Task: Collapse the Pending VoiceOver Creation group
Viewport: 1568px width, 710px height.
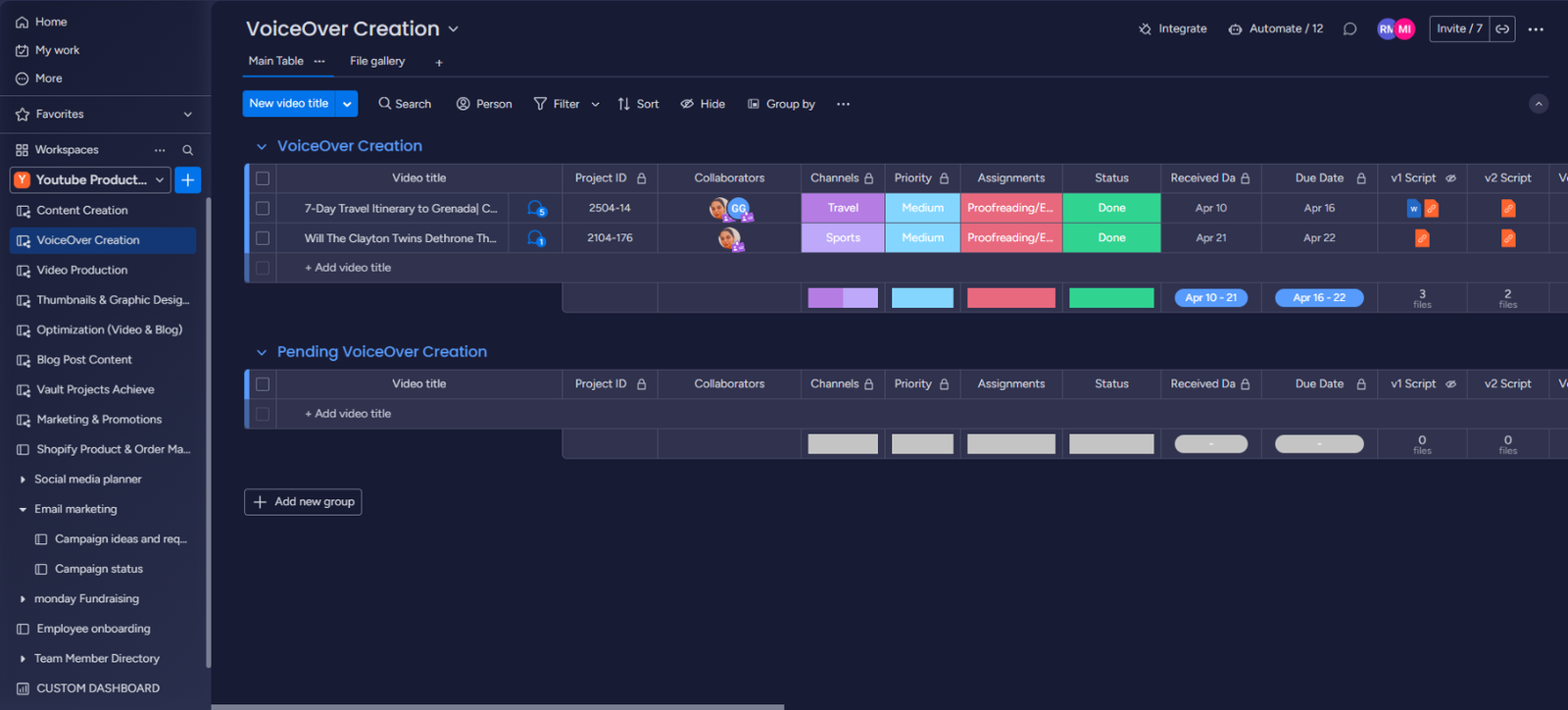Action: (x=262, y=352)
